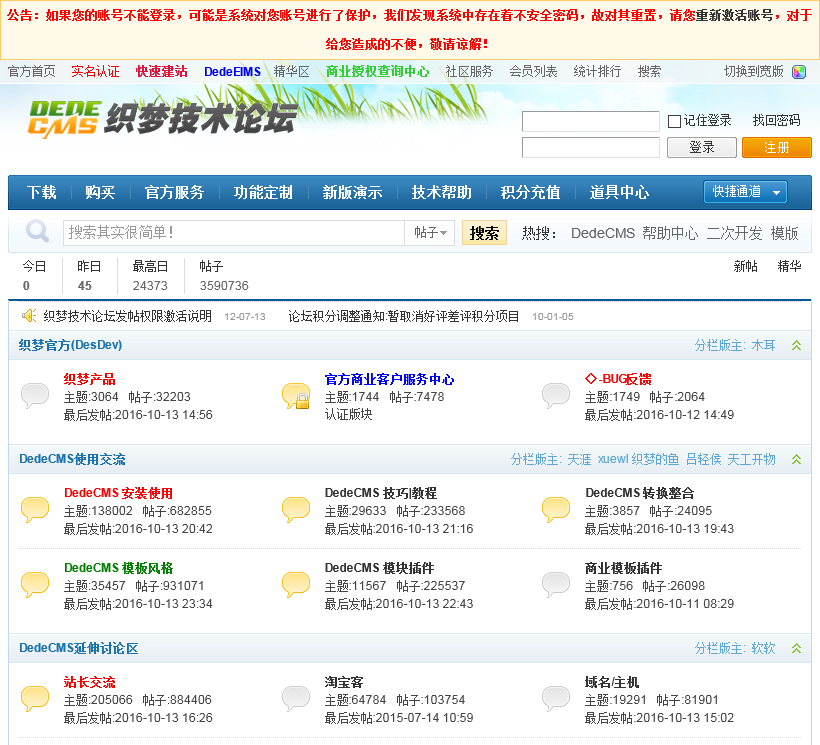The height and width of the screenshot is (745, 820).
Task: Open the 新版演示 navigation tab
Action: point(352,192)
